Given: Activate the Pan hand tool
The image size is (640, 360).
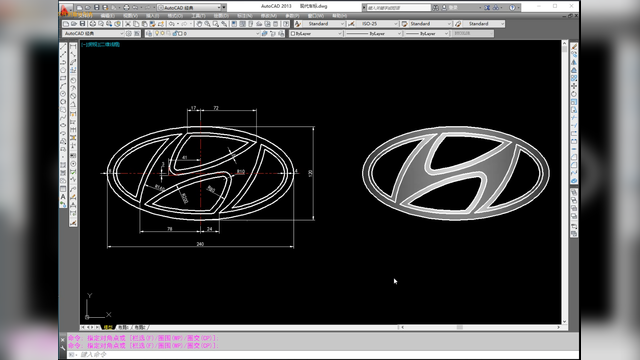Looking at the screenshot, I should [199, 24].
